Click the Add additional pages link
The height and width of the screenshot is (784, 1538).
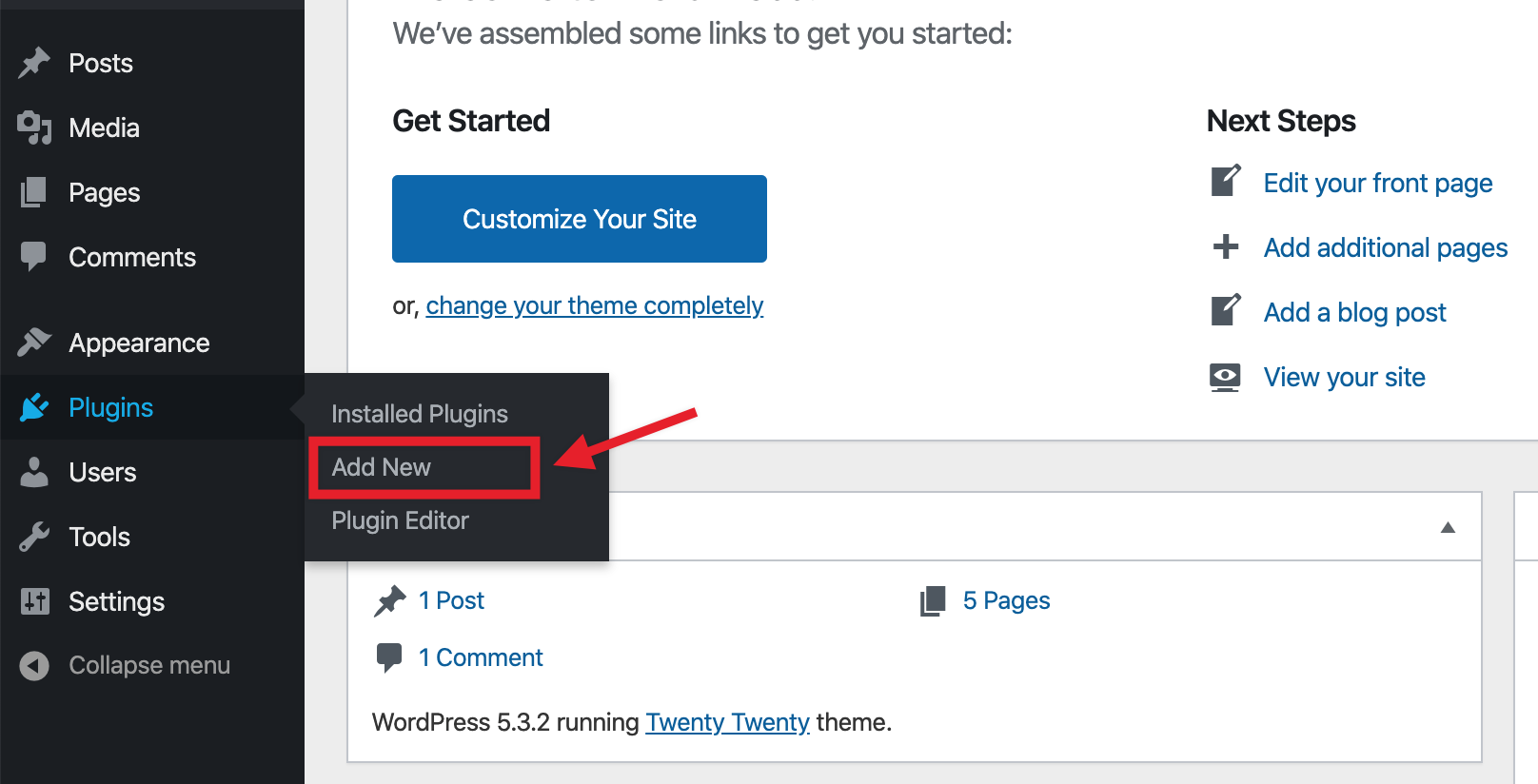click(x=1385, y=247)
